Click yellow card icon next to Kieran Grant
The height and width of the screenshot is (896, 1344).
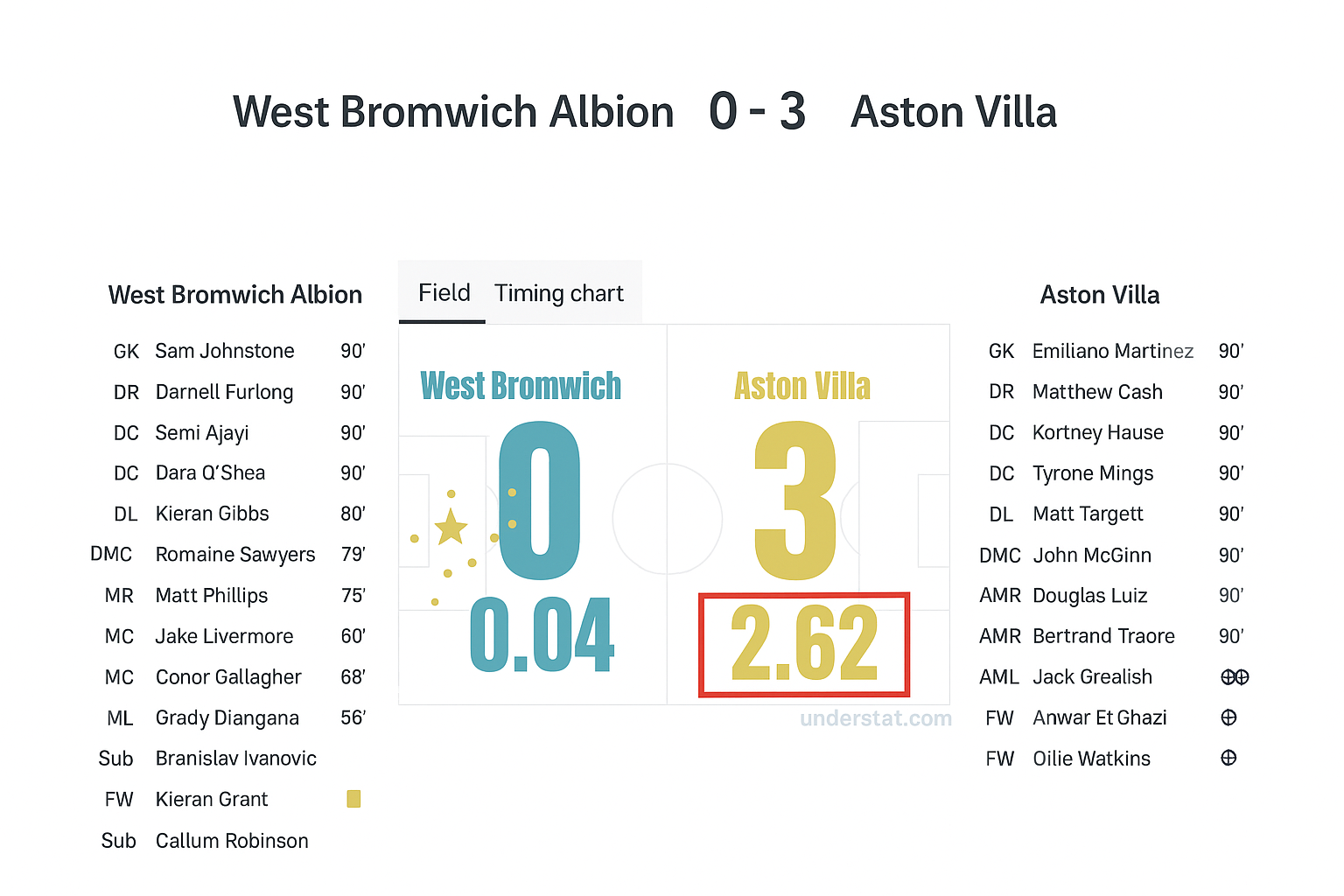353,799
